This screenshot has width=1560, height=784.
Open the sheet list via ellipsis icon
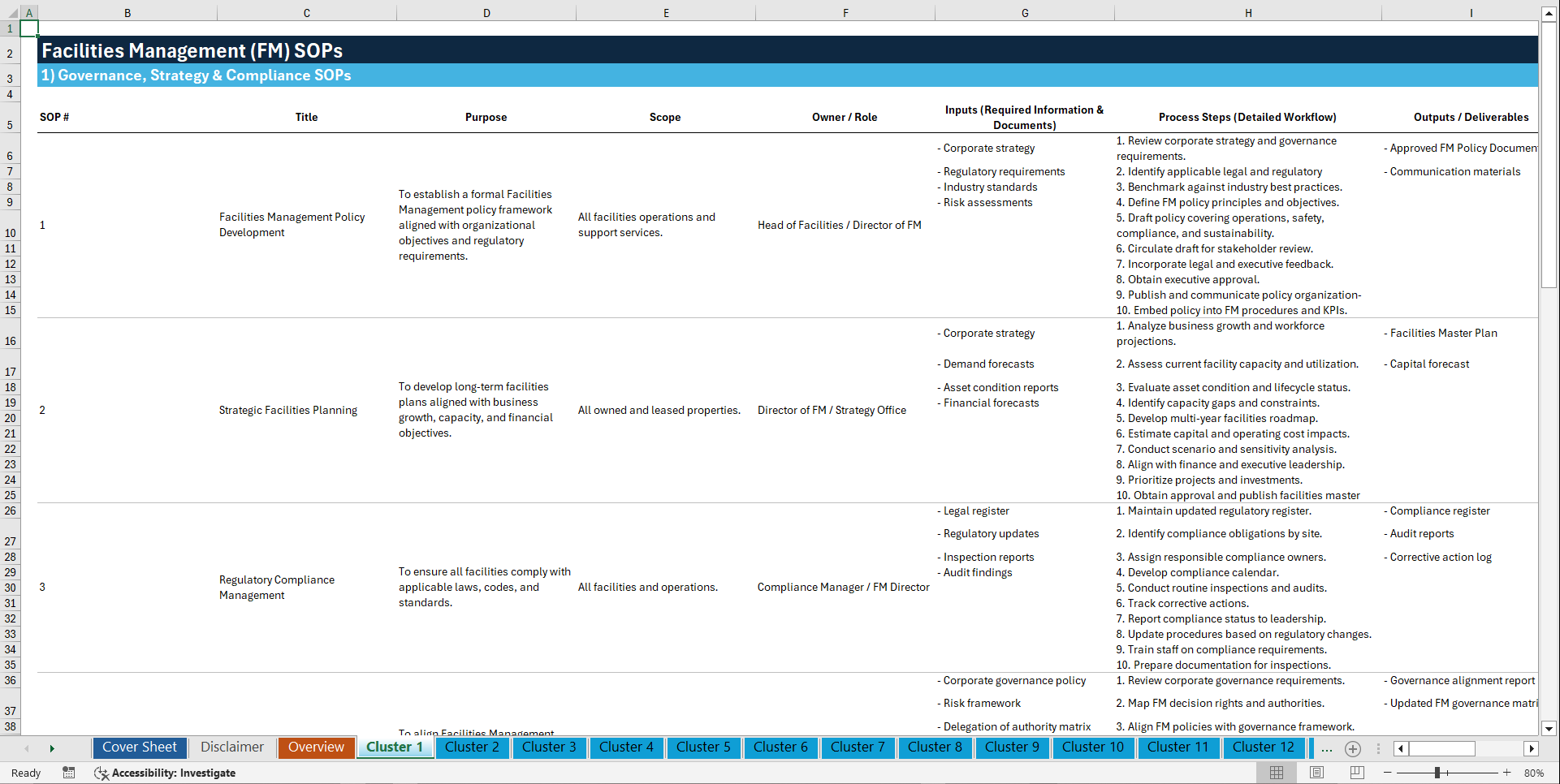coord(1326,748)
